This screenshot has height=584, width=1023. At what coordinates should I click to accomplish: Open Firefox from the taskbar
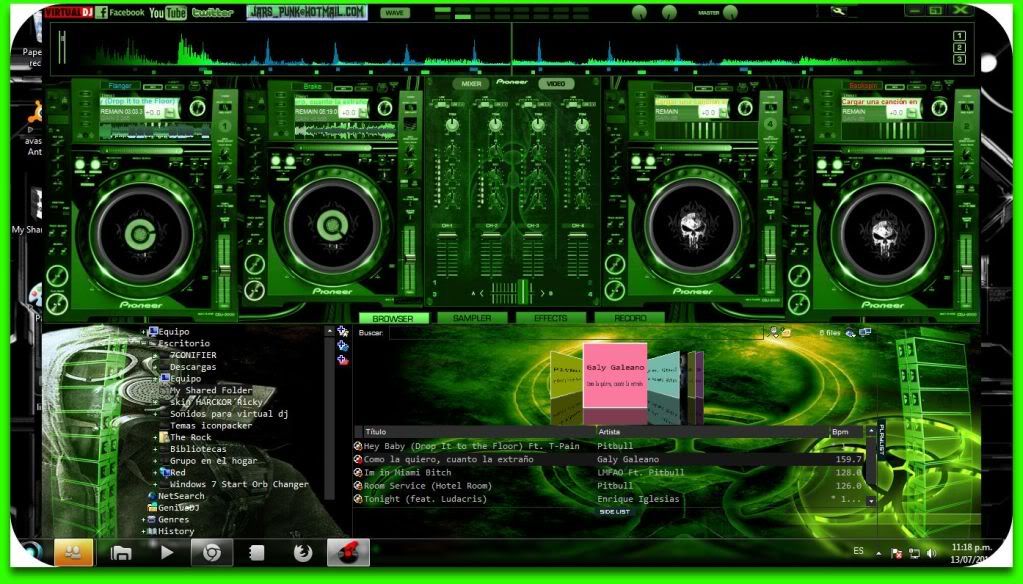pos(301,552)
